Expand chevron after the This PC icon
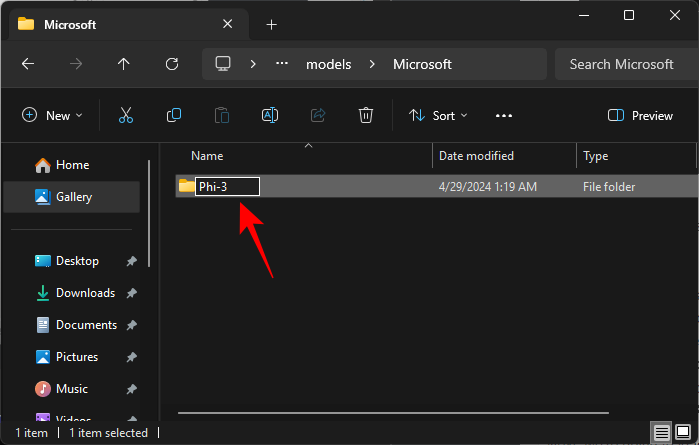Image resolution: width=699 pixels, height=445 pixels. pos(253,64)
